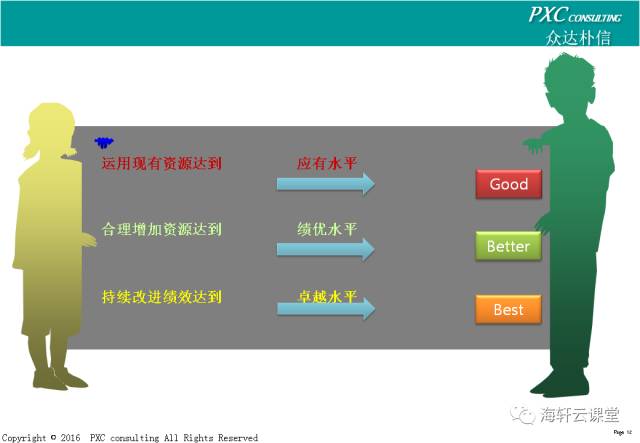
Task: Click the arrow beneath 绩优水平
Action: [325, 248]
